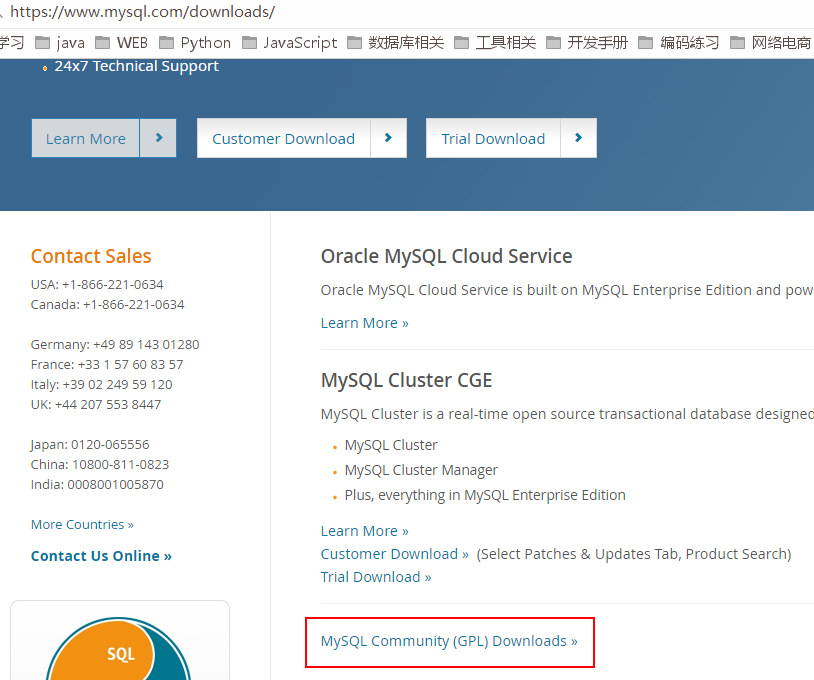The width and height of the screenshot is (814, 680).
Task: Click the USA: +1-866-221-0634 phone number
Action: coord(97,284)
